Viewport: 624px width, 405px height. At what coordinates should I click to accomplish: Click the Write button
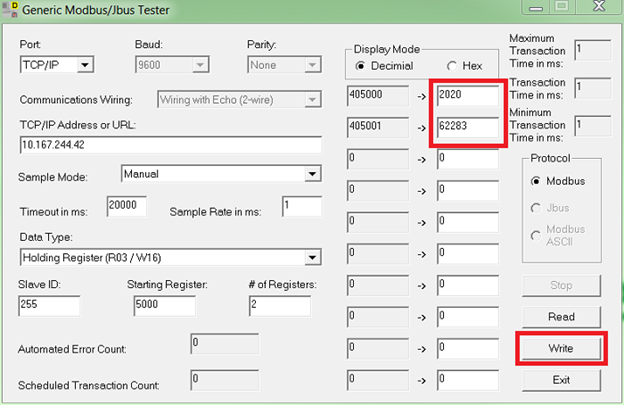pyautogui.click(x=561, y=349)
